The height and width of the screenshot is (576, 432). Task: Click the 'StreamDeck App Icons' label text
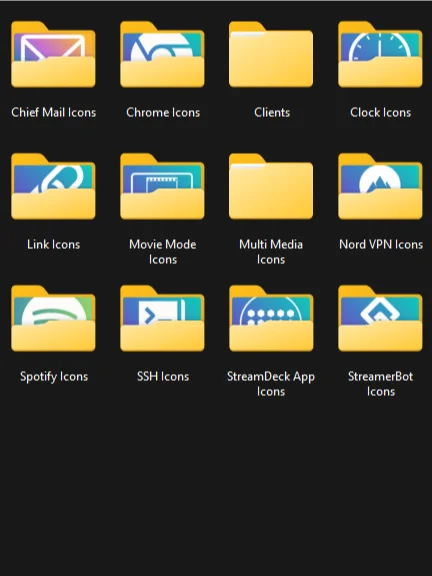tap(271, 384)
